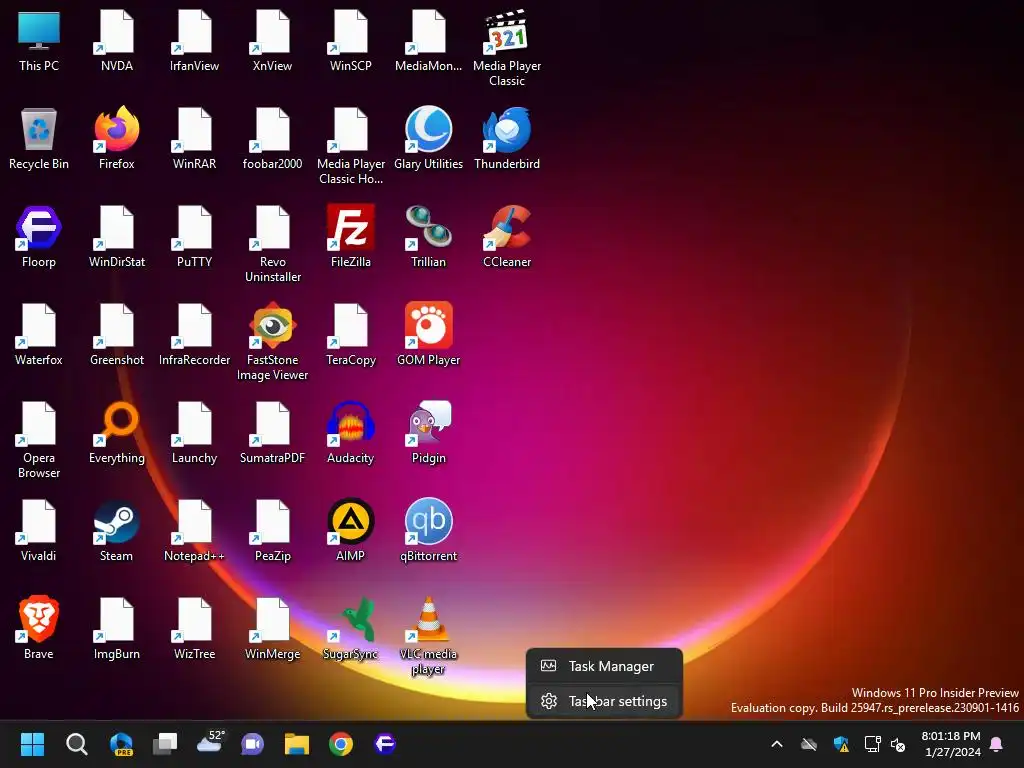The image size is (1024, 768).
Task: Open Task Manager from context menu
Action: point(605,666)
